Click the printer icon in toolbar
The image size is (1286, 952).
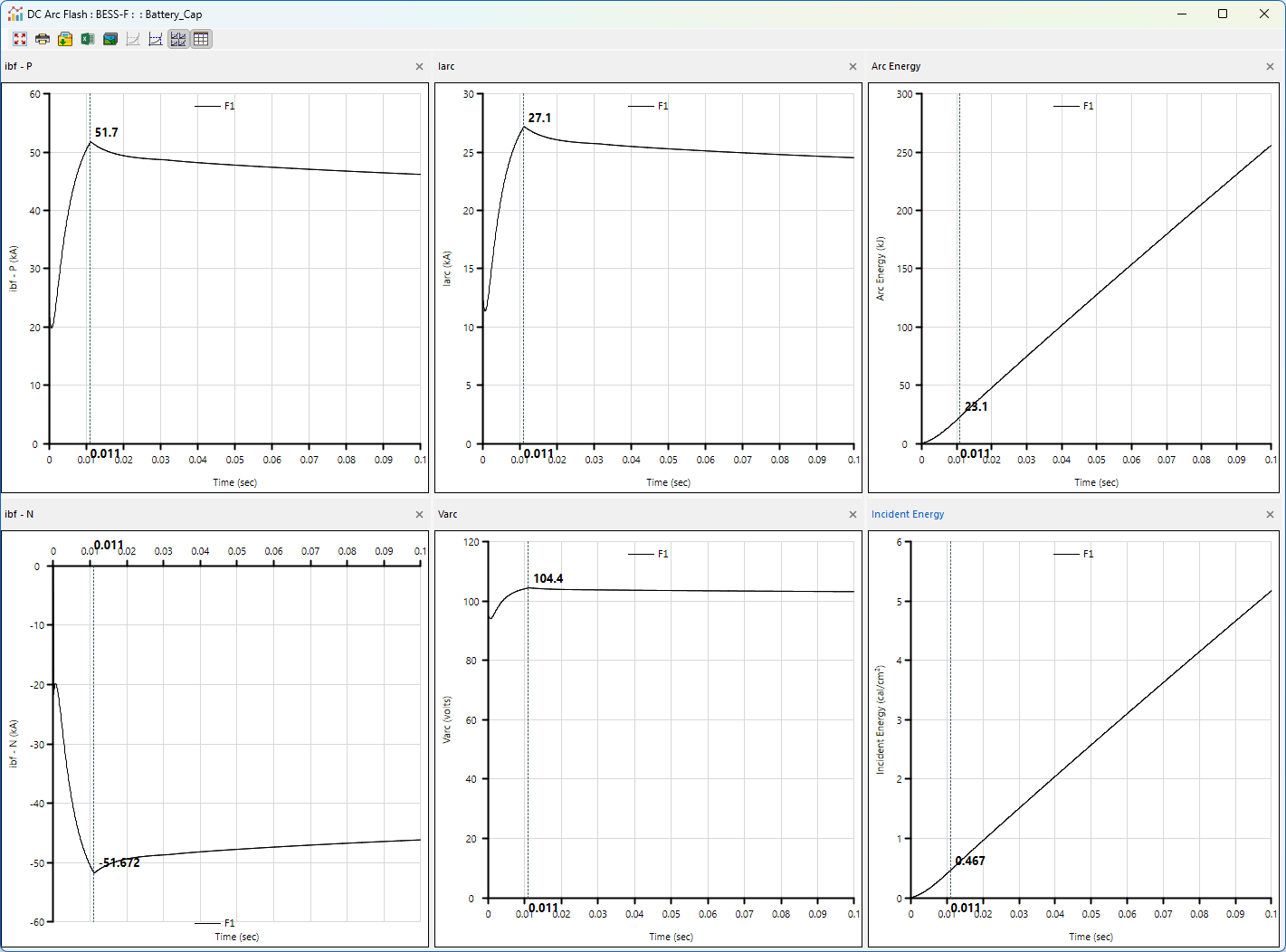click(43, 39)
